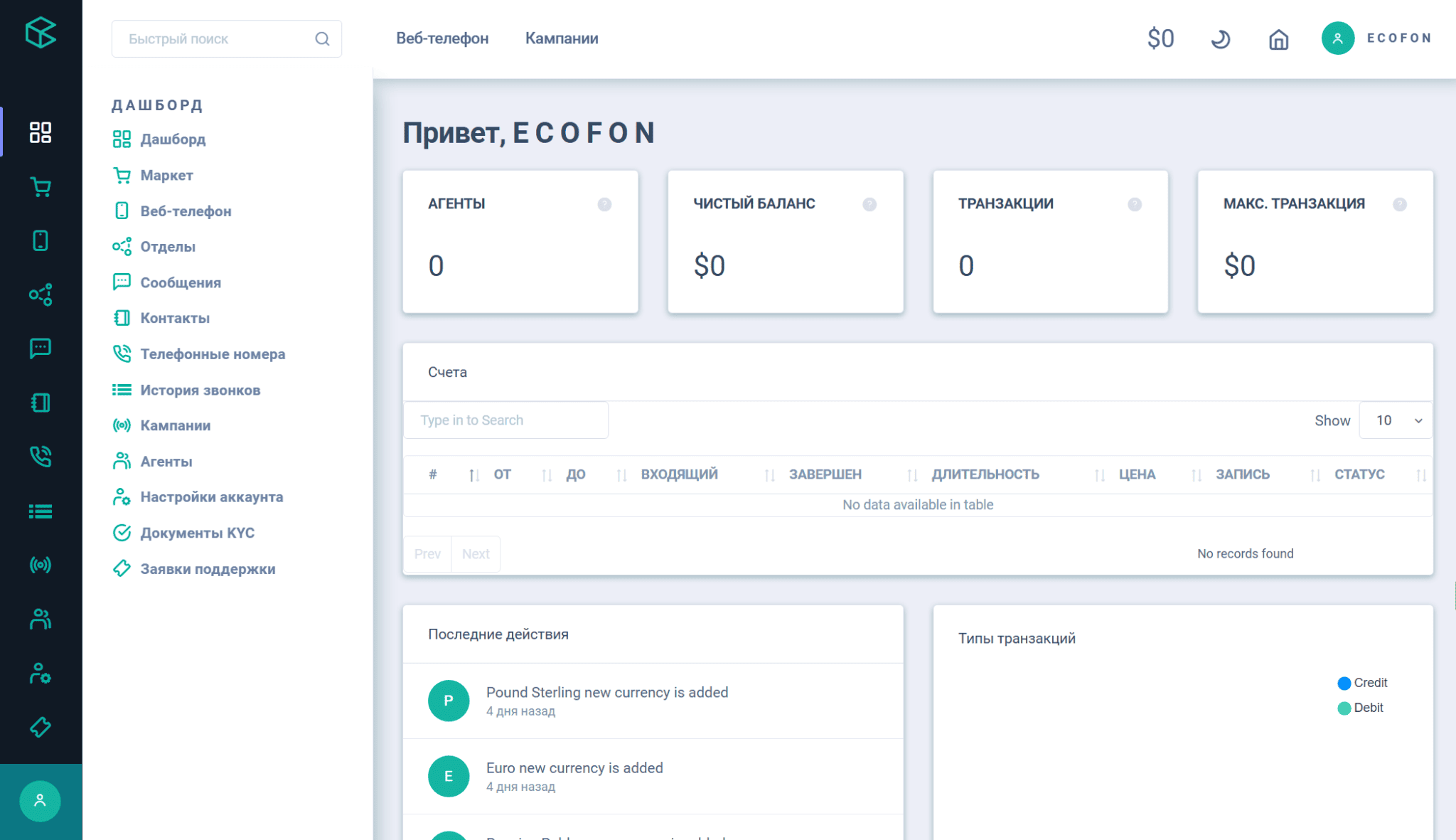Open messages via dark sidebar chat bubble icon
The width and height of the screenshot is (1456, 840).
click(41, 349)
